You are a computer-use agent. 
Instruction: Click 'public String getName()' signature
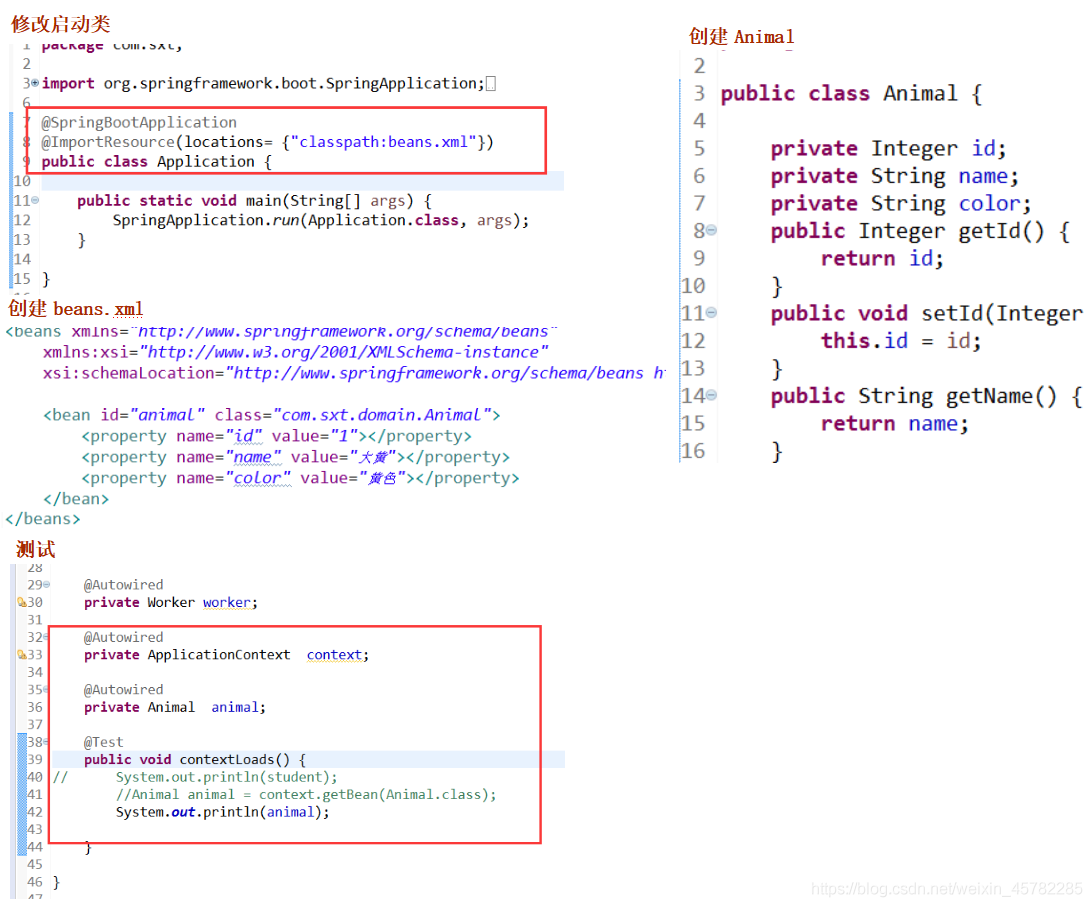pos(926,396)
